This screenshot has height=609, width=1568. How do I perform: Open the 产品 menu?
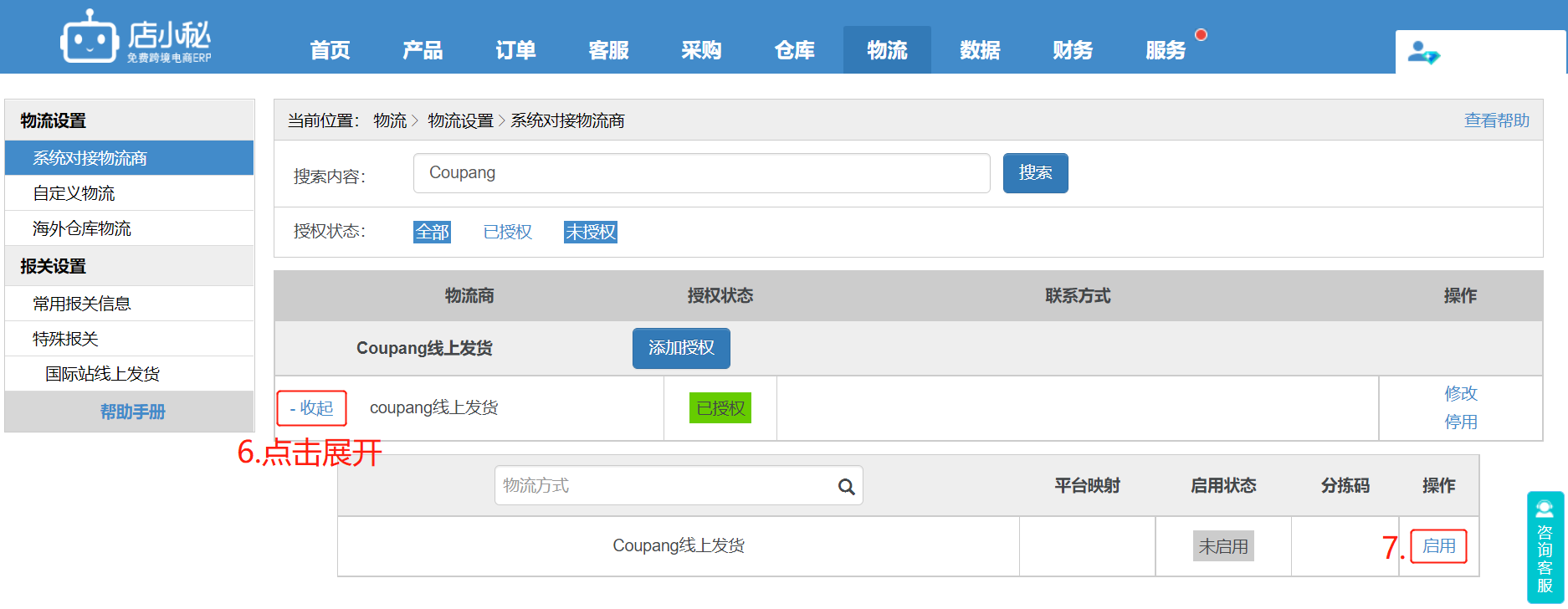coord(423,50)
